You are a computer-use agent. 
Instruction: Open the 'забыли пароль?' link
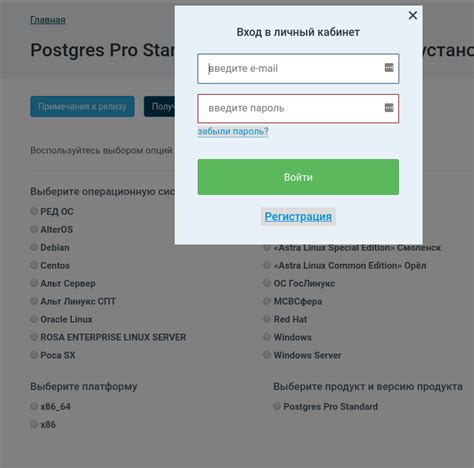coord(233,131)
